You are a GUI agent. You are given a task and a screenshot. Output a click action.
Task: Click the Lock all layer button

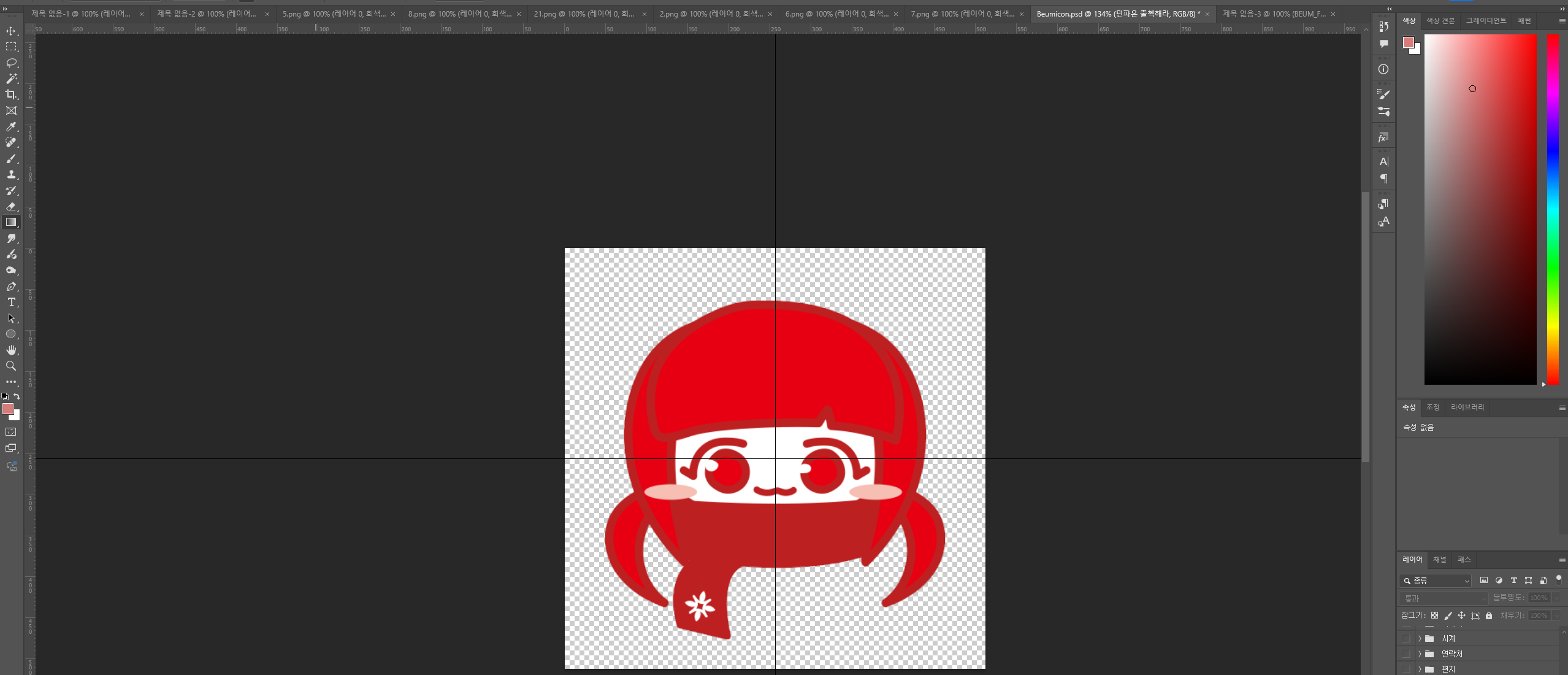(1489, 615)
